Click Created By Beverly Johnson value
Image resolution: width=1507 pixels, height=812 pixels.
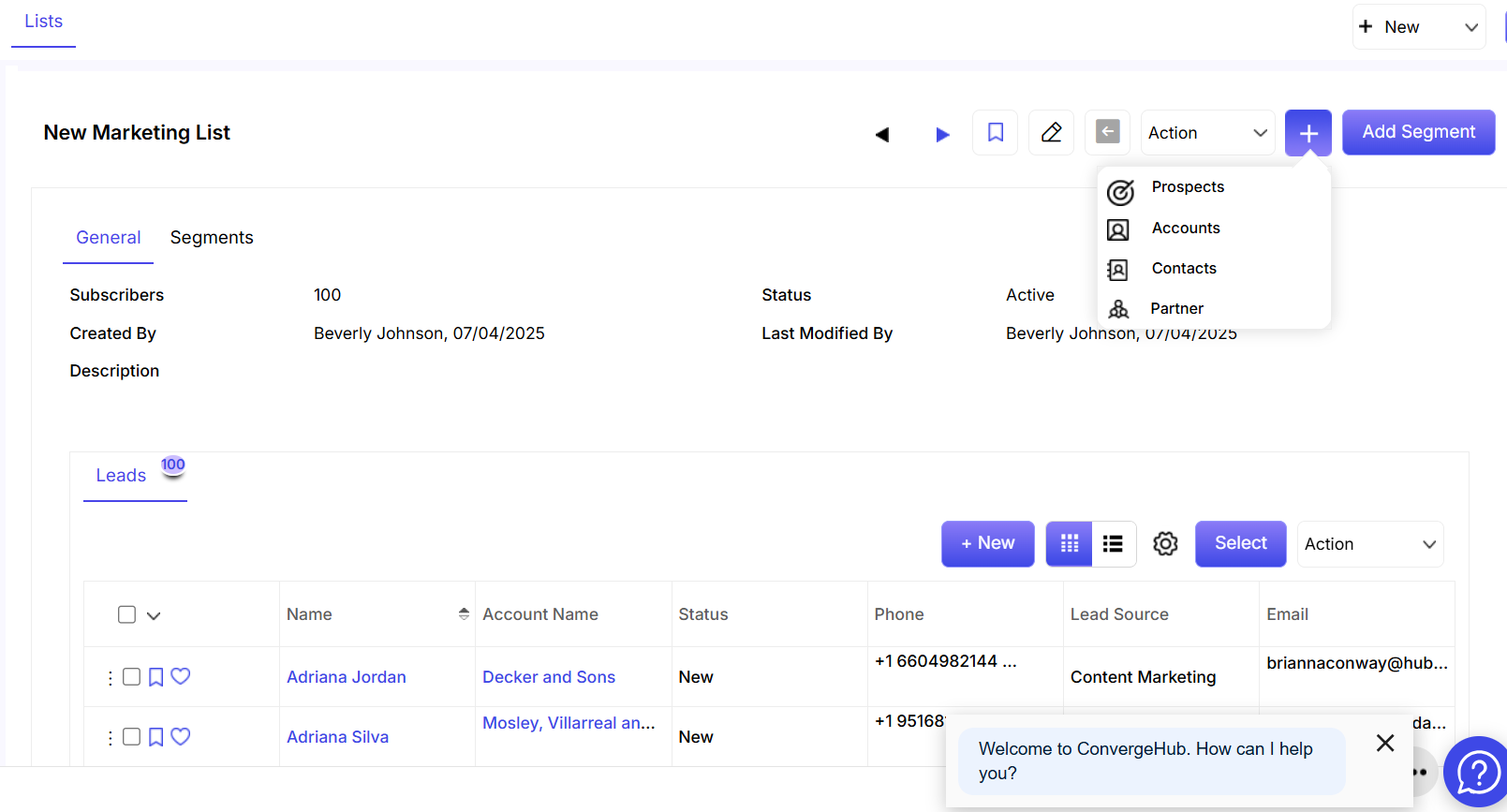(429, 333)
